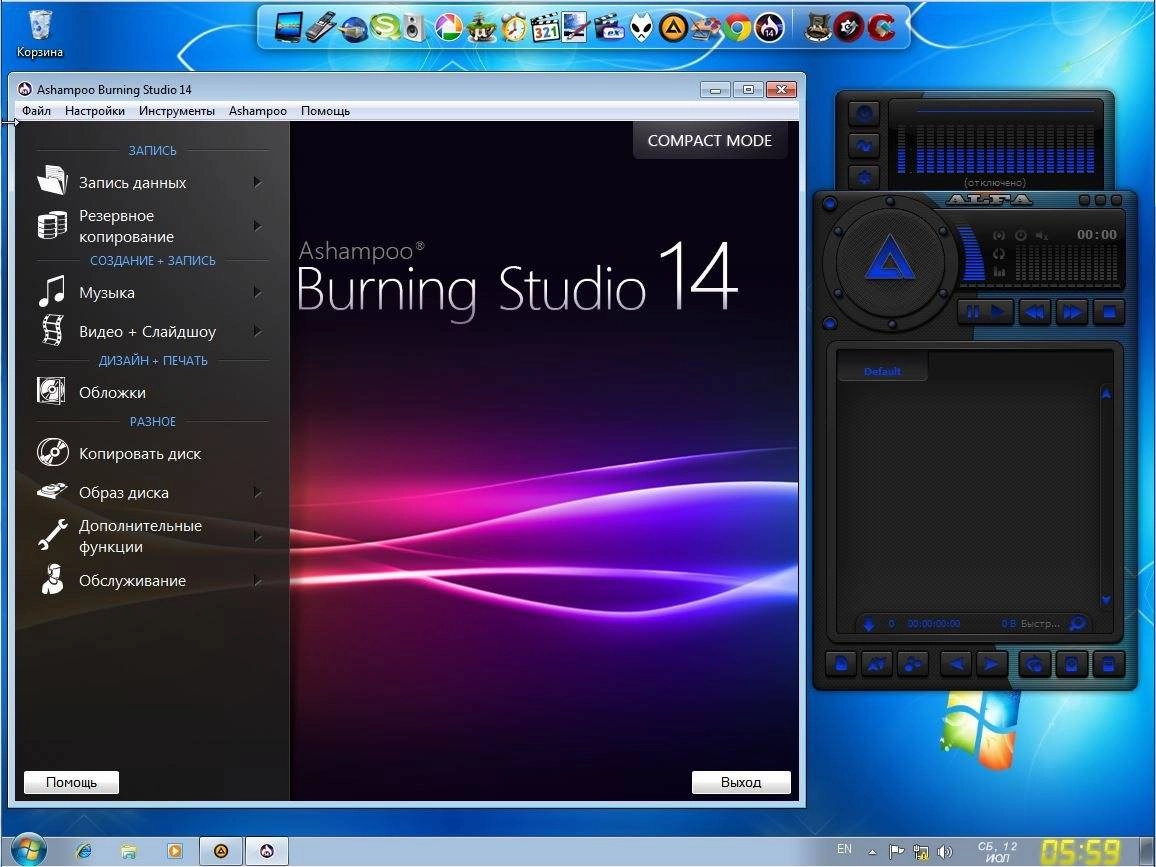Open the Настройки menu
Viewport: 1156px width, 867px height.
pos(94,111)
